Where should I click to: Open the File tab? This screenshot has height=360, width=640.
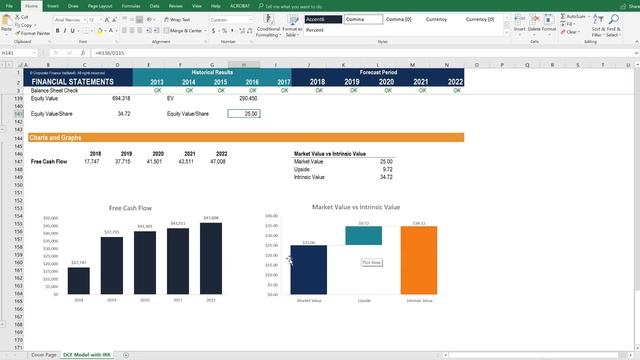(x=9, y=6)
